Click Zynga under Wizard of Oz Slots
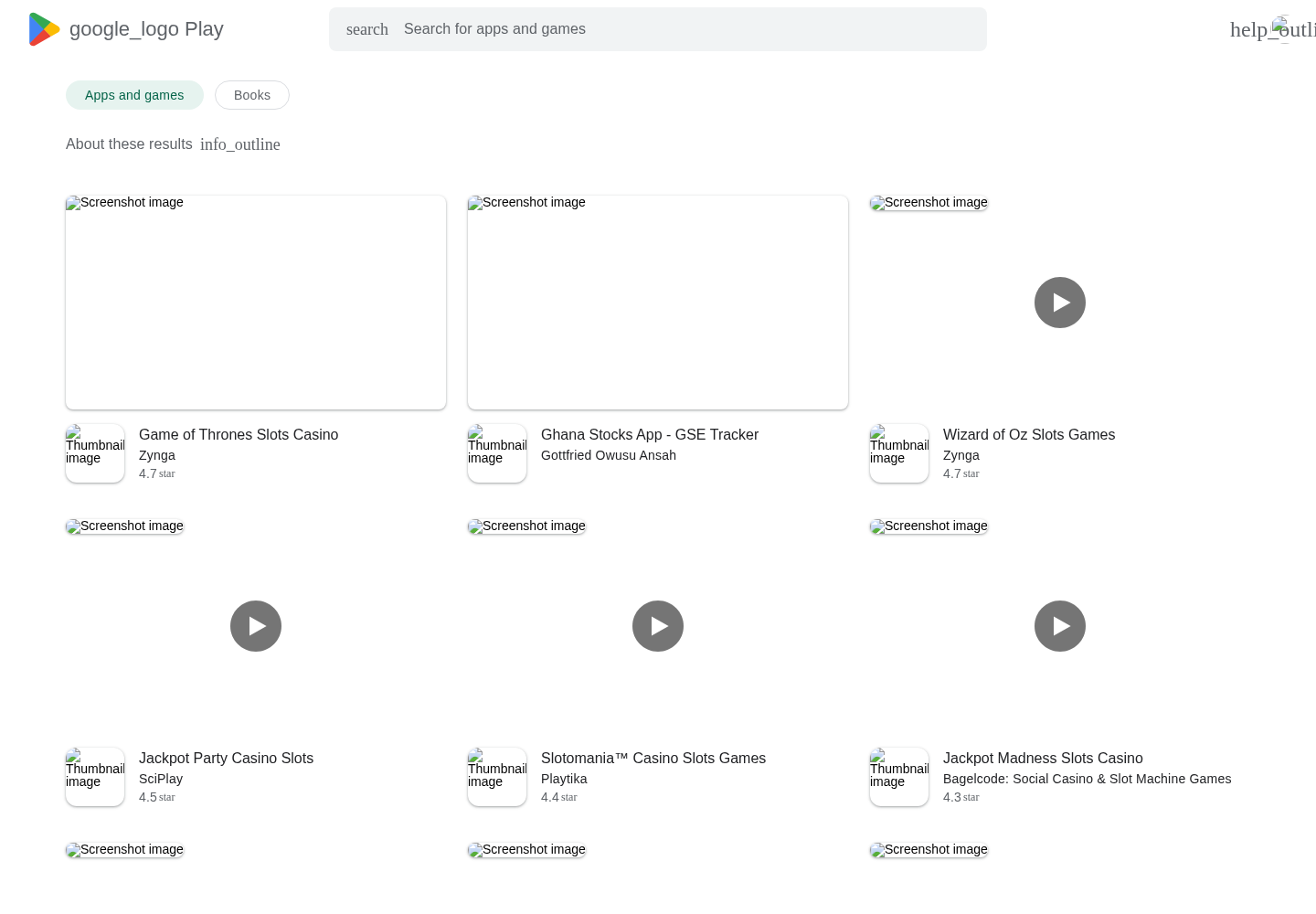The width and height of the screenshot is (1316, 914). tap(961, 455)
